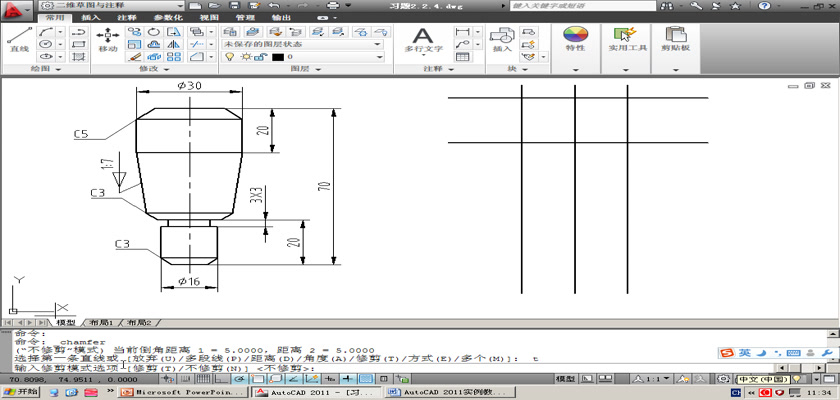The width and height of the screenshot is (840, 400).
Task: Toggle Polar tracking in the status bar
Action: [239, 379]
